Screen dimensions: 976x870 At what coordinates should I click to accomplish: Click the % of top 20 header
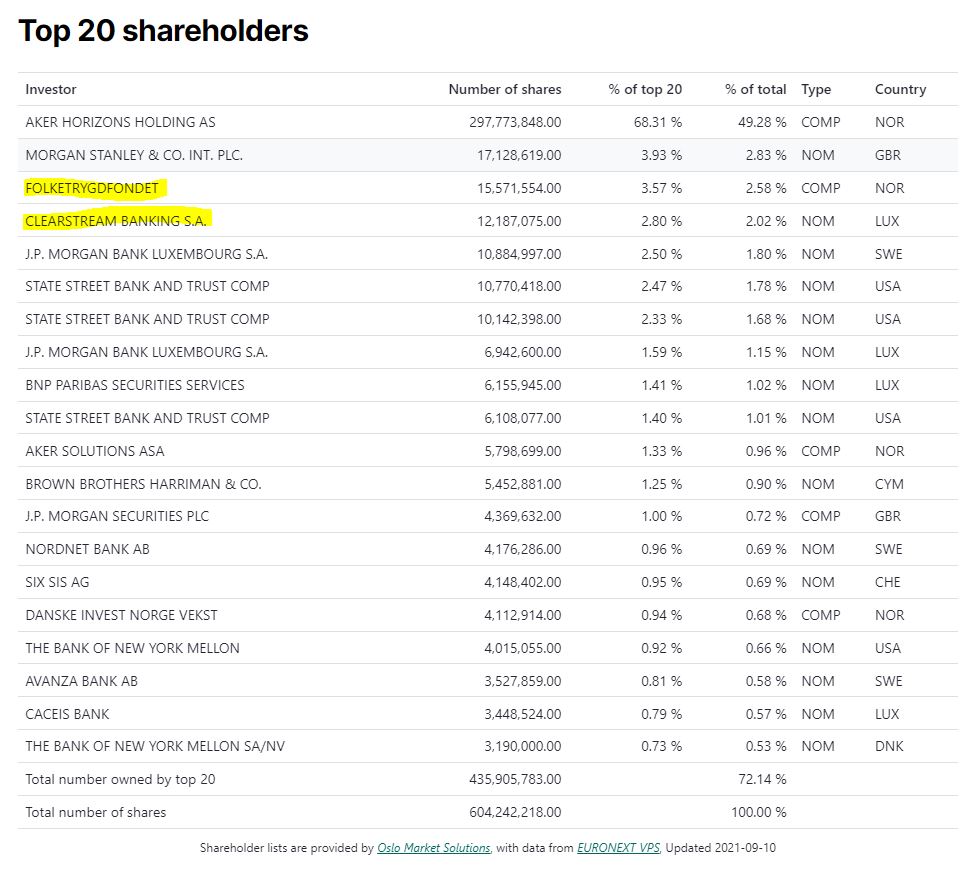644,89
